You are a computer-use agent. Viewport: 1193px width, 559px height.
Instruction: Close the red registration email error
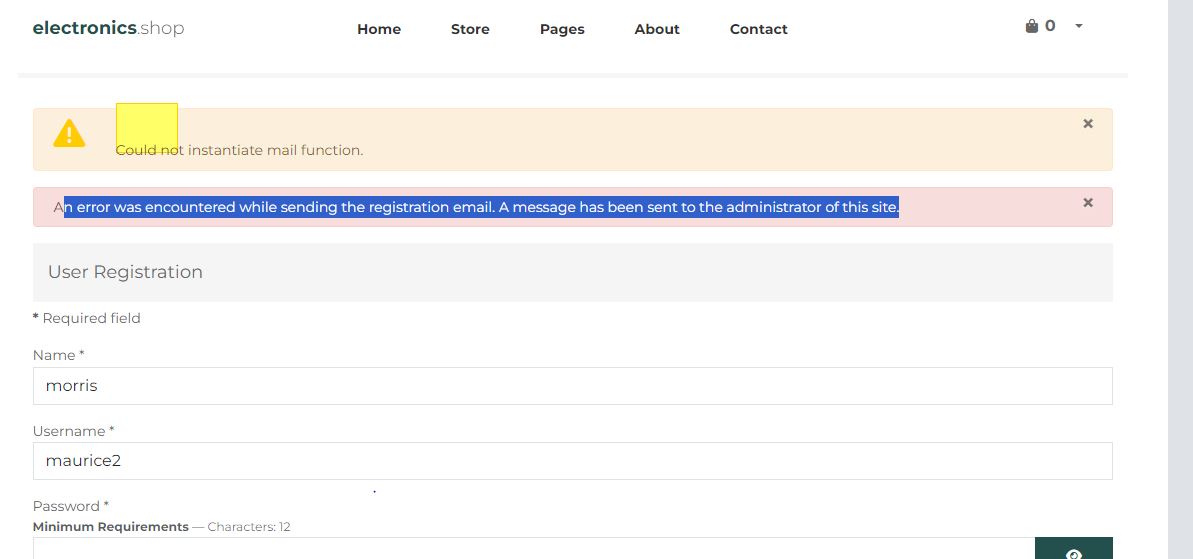point(1088,203)
